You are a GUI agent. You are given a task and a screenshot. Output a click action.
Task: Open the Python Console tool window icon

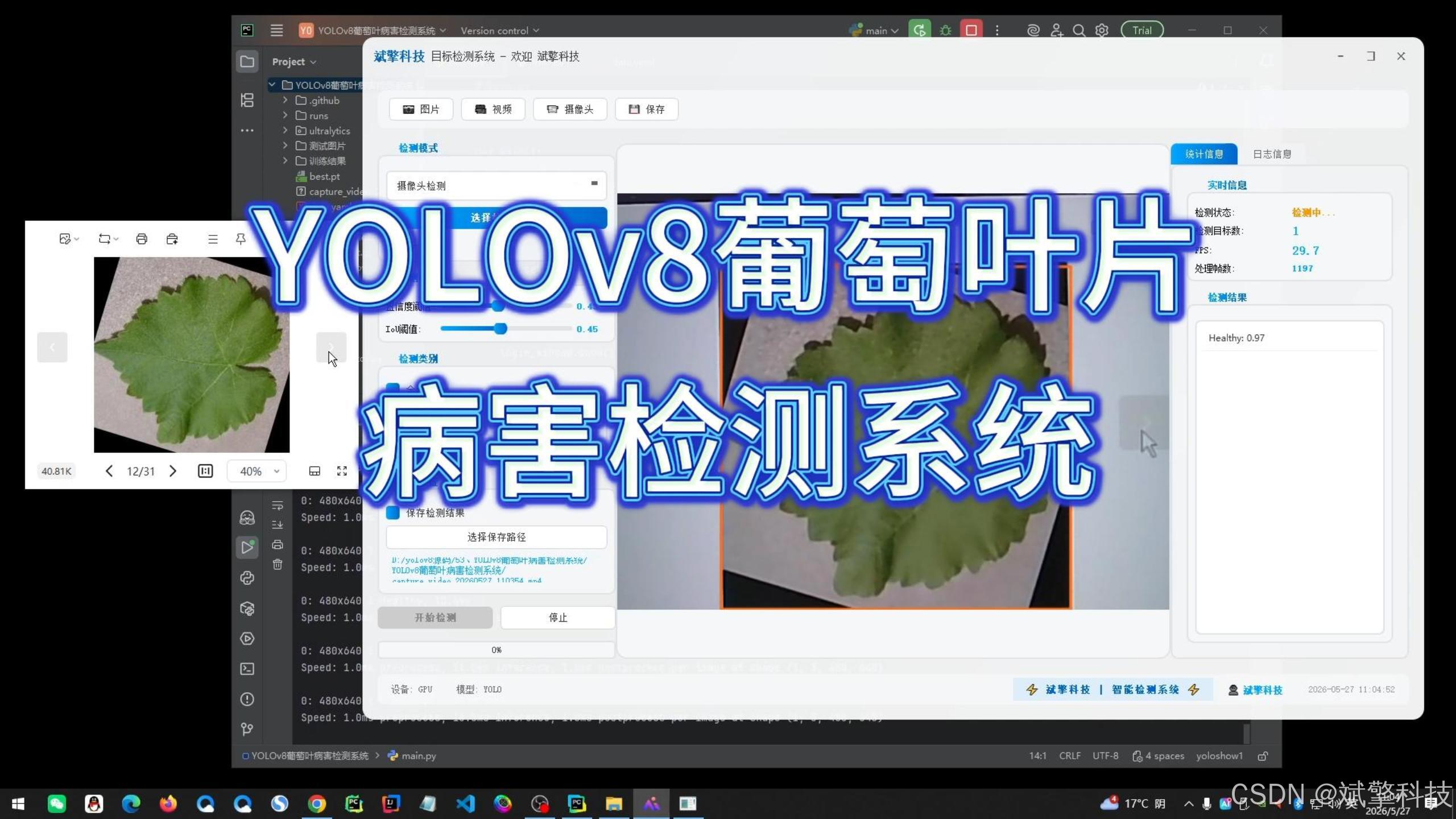point(247,578)
